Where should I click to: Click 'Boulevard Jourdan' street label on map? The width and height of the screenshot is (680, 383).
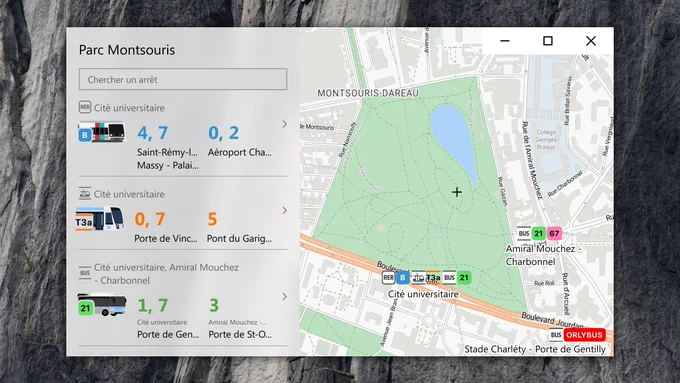[552, 321]
